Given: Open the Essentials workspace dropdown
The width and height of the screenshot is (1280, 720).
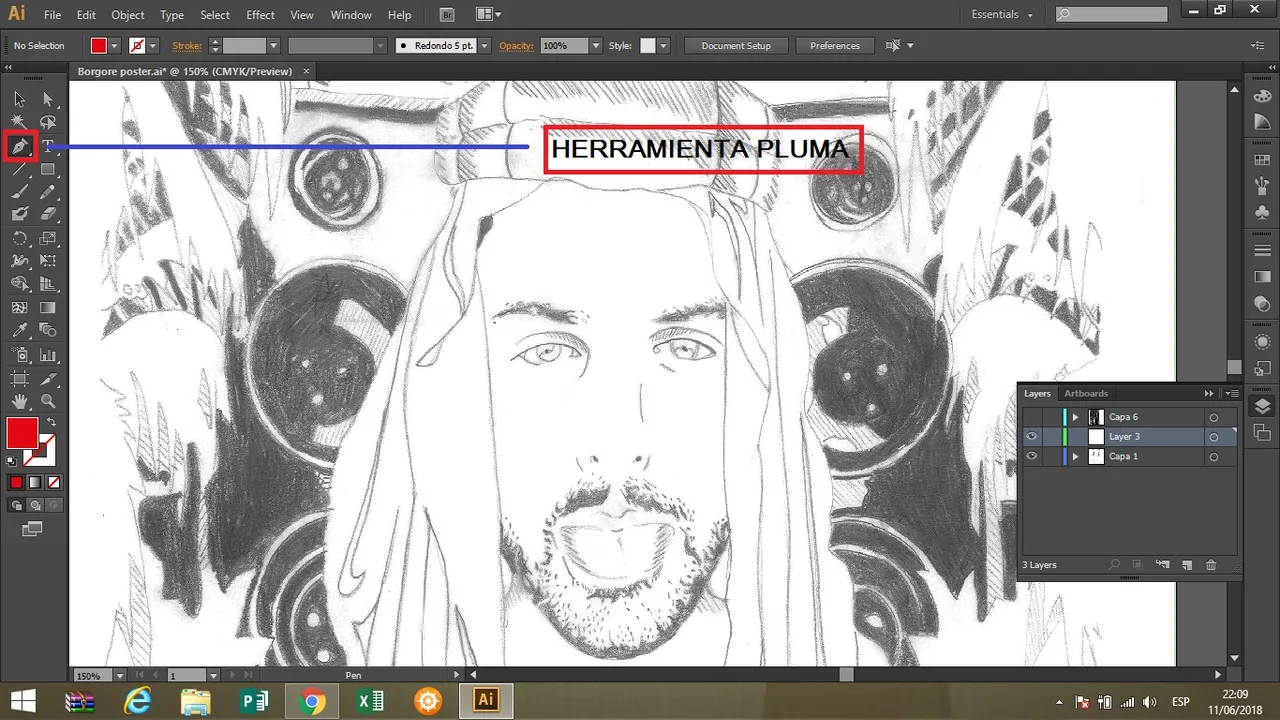Looking at the screenshot, I should [1002, 15].
